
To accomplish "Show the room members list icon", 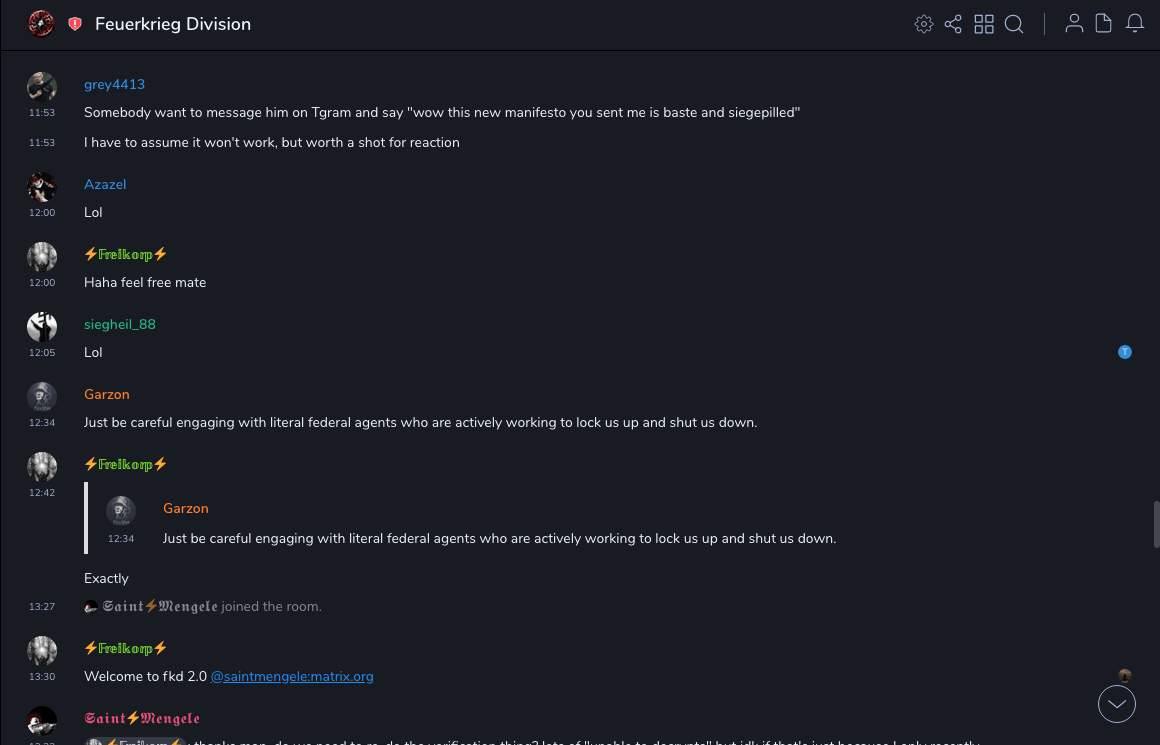I will (x=1074, y=24).
